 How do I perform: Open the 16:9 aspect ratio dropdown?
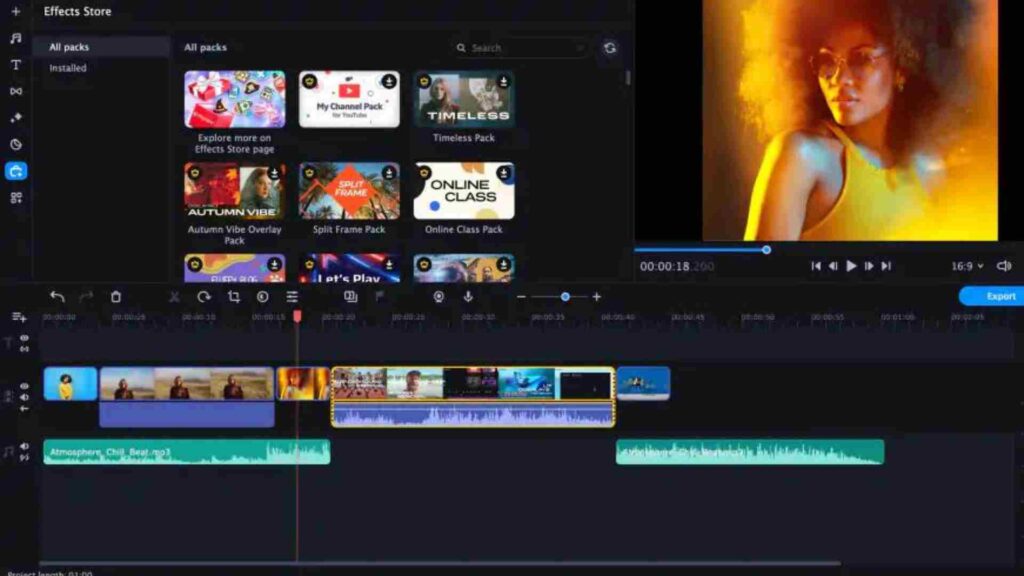(x=967, y=266)
